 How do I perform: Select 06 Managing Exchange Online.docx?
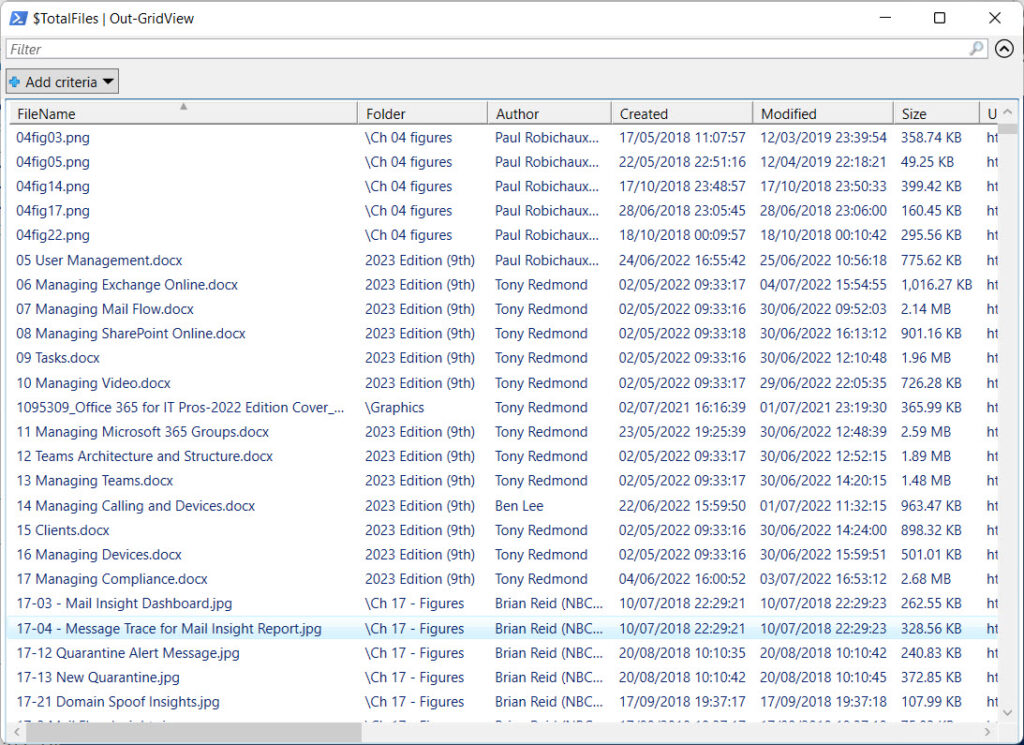coord(127,285)
